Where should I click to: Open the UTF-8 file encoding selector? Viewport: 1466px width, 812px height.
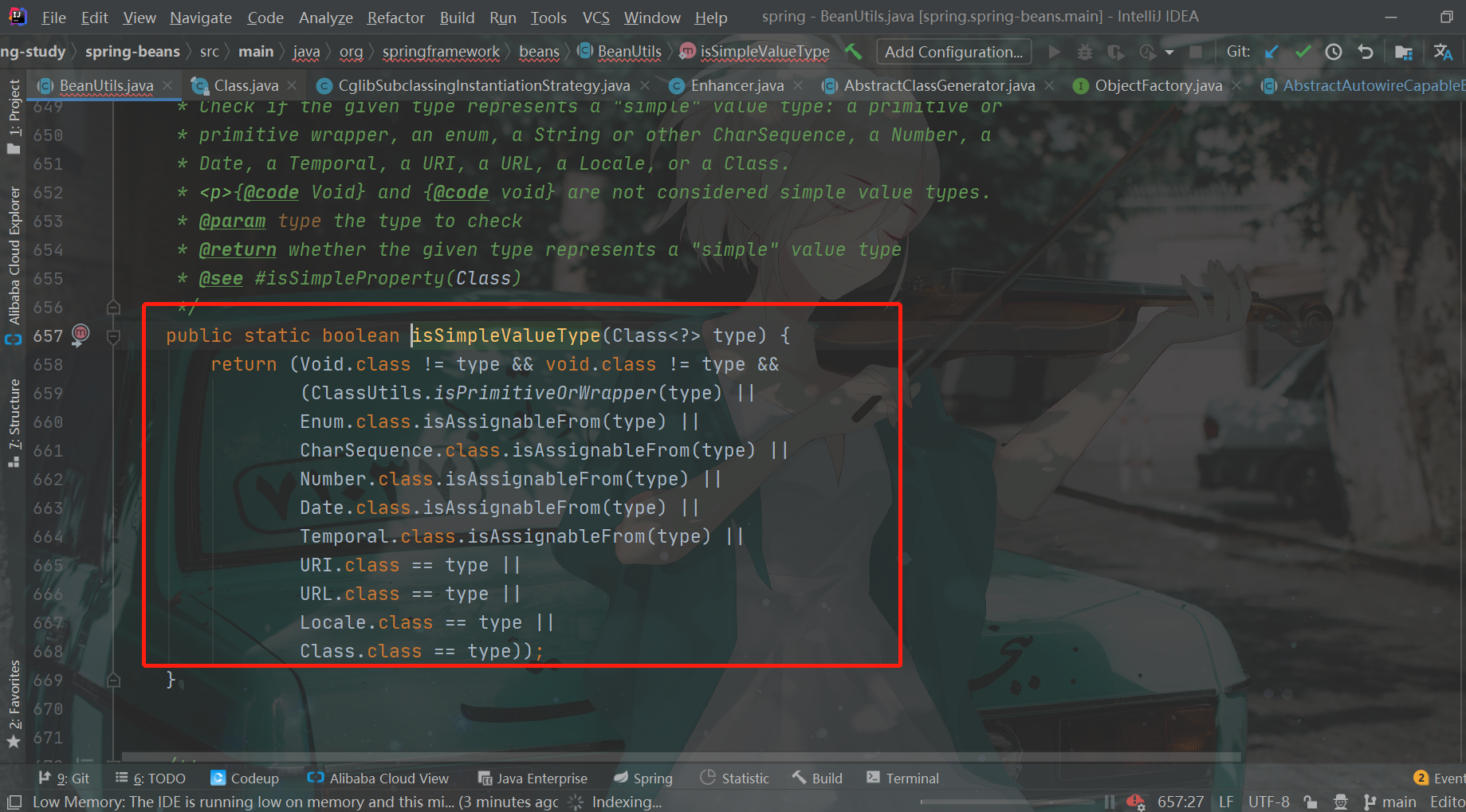pos(1268,802)
